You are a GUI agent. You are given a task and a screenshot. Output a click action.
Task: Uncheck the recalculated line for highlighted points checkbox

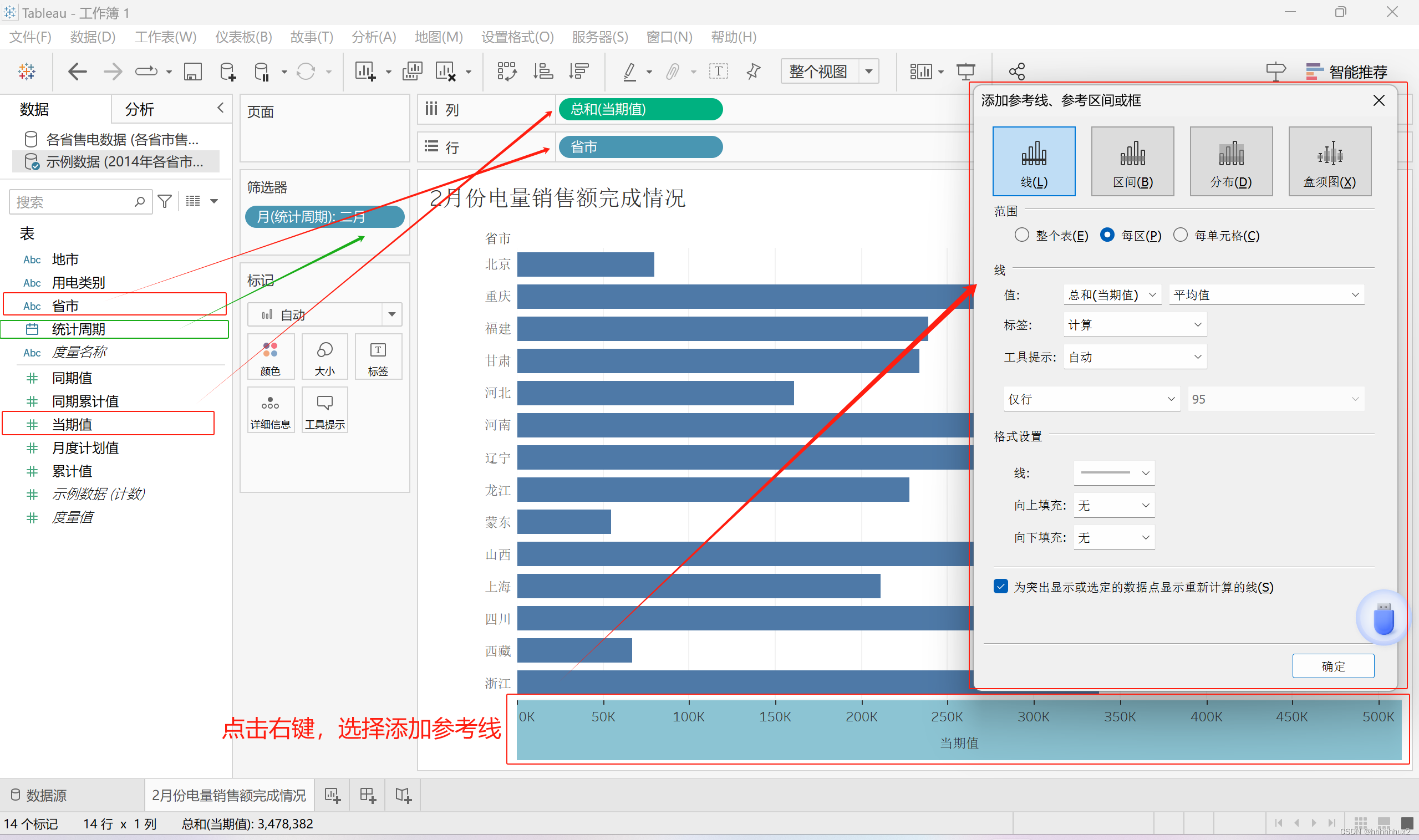pyautogui.click(x=1001, y=587)
